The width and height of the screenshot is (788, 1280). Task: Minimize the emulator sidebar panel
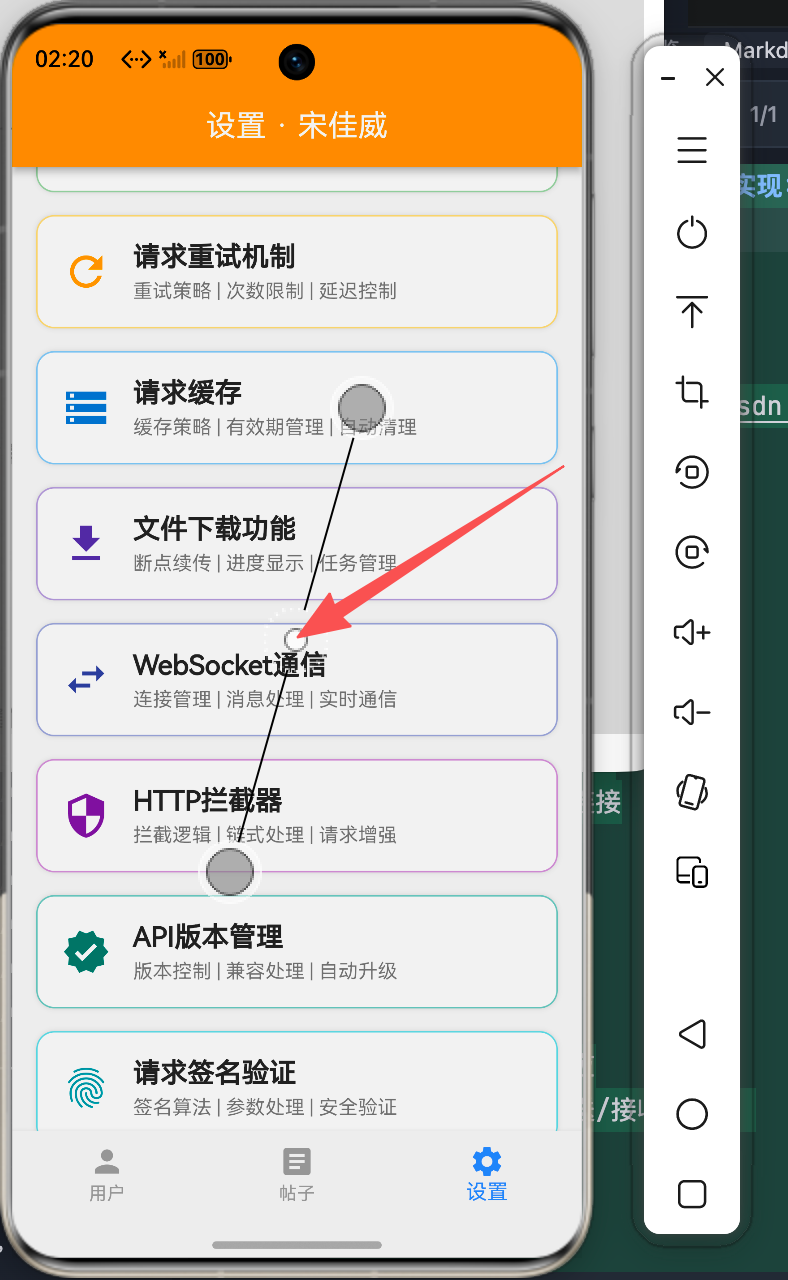tap(668, 78)
